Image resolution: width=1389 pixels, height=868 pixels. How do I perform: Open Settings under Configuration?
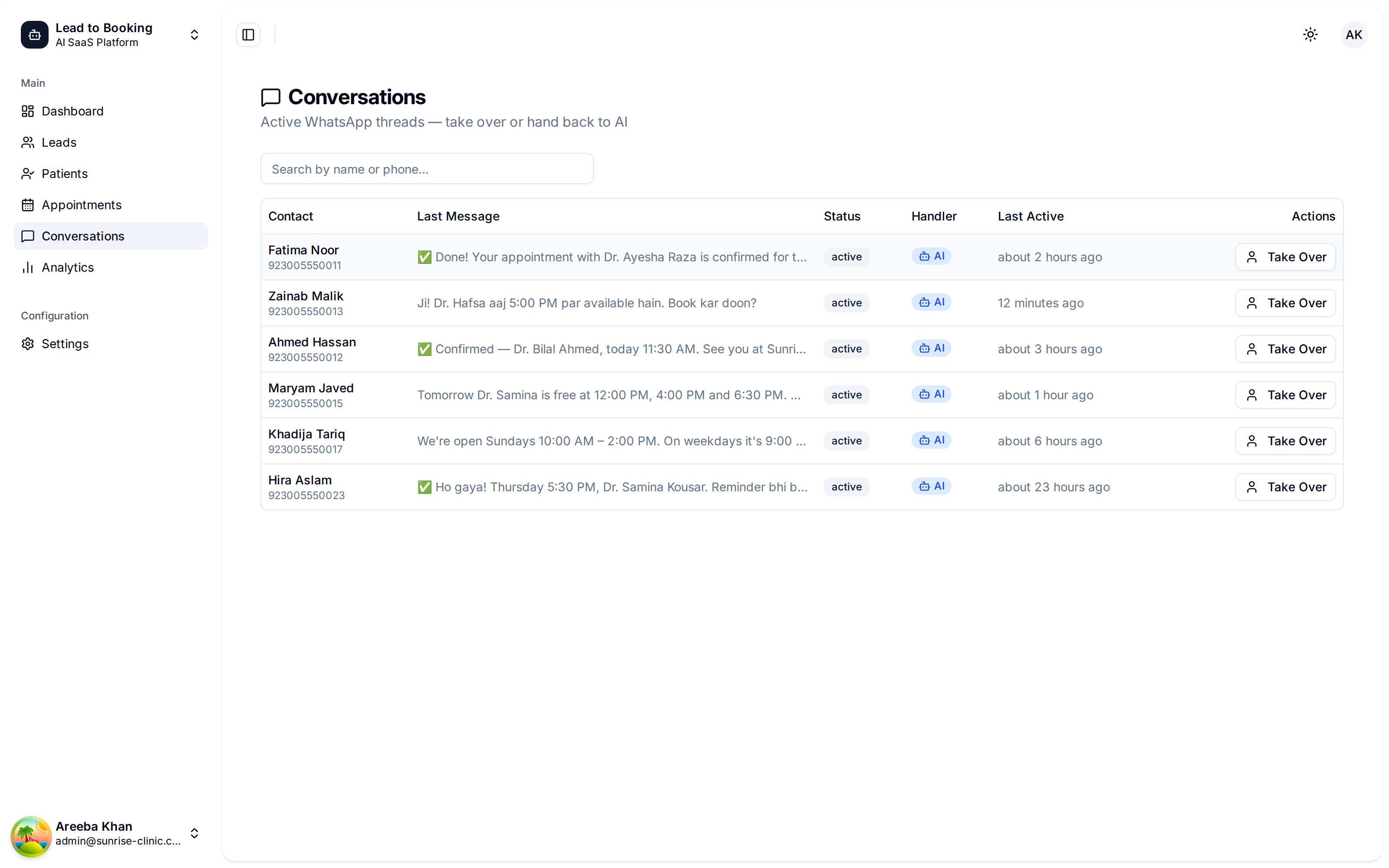click(x=111, y=343)
